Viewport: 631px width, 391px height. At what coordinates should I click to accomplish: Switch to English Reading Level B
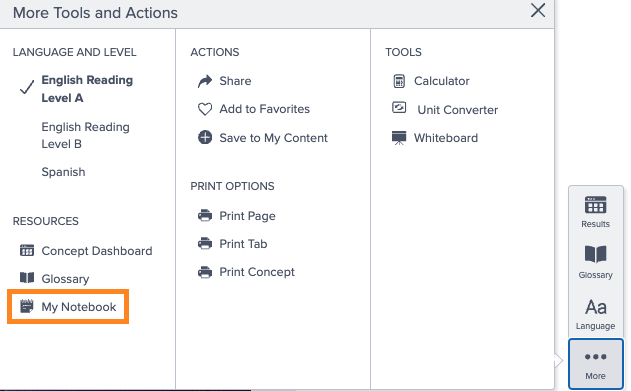[85, 135]
